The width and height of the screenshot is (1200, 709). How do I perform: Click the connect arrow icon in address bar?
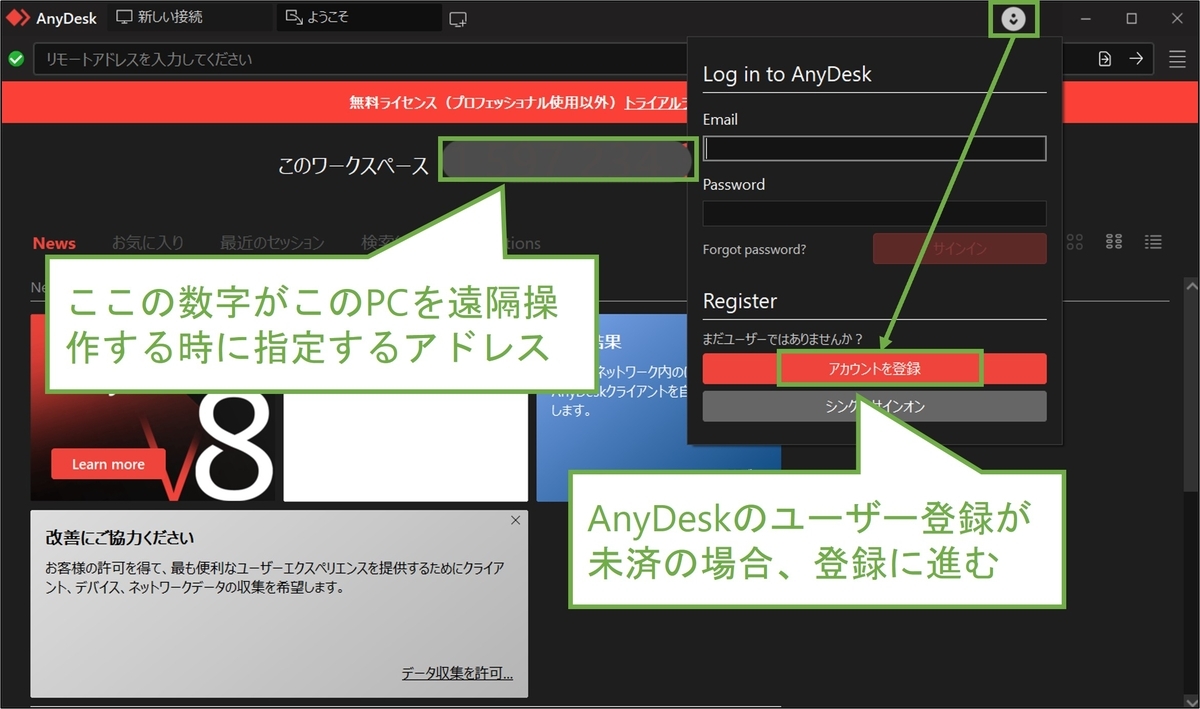point(1136,59)
